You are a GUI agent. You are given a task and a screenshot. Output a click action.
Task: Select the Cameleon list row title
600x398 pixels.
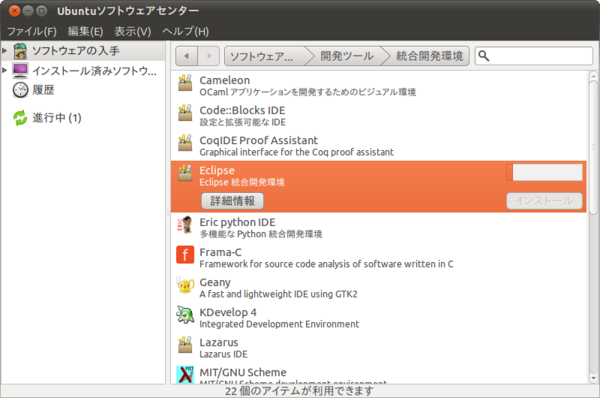coord(225,80)
